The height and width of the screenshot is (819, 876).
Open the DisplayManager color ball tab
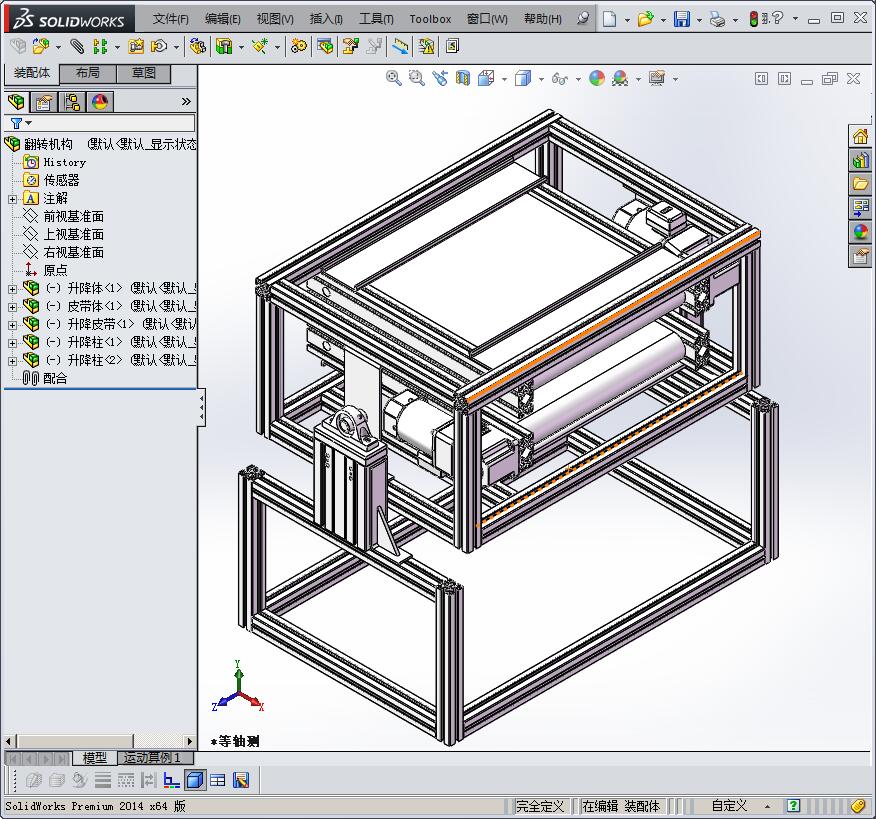[x=100, y=102]
